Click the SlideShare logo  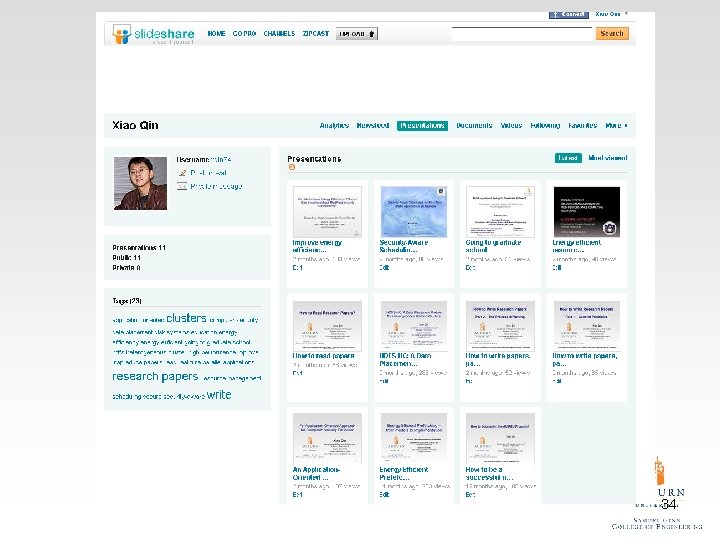(x=153, y=34)
